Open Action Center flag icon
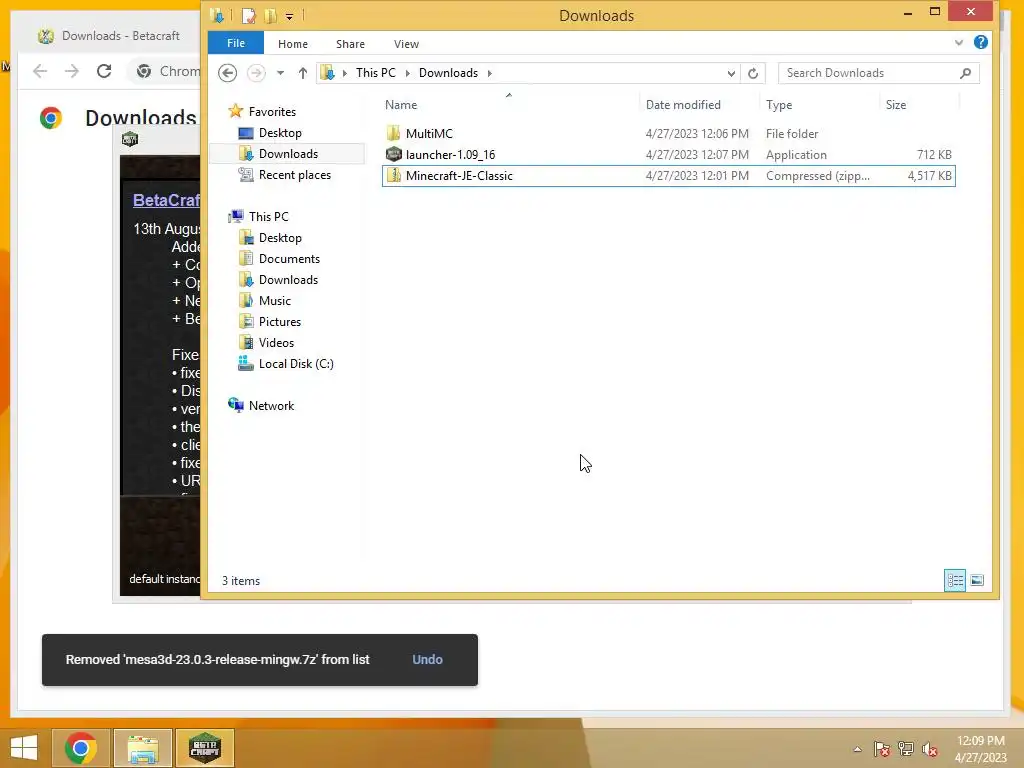The image size is (1024, 768). 881,749
